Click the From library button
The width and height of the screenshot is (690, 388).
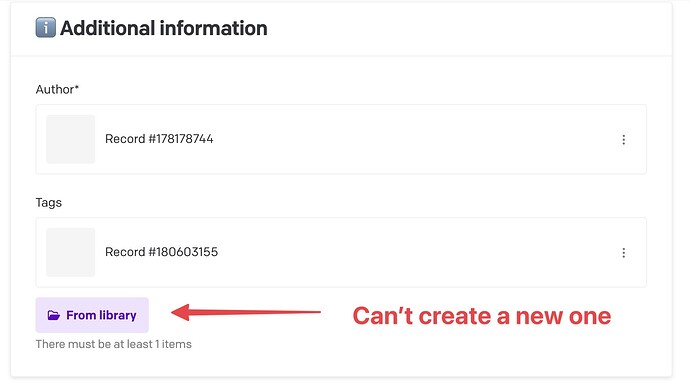click(92, 315)
